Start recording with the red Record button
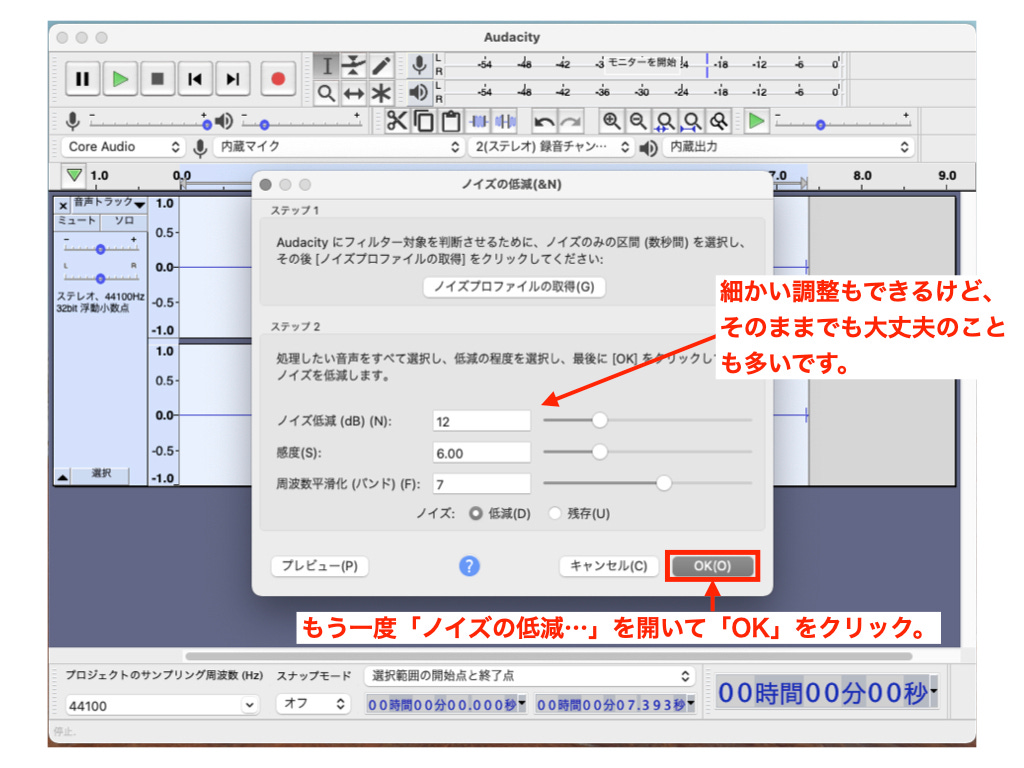Viewport: 1024px width, 768px height. (x=278, y=79)
